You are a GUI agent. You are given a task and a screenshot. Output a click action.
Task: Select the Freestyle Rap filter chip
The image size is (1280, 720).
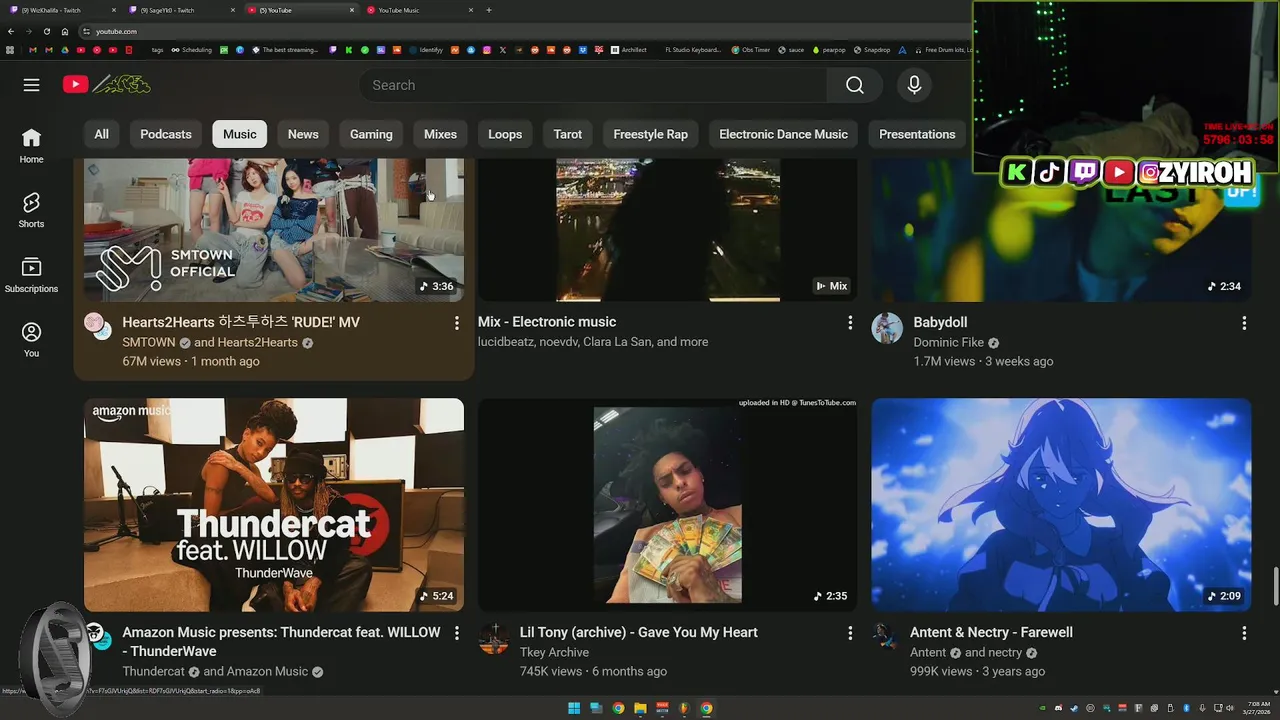coord(651,134)
